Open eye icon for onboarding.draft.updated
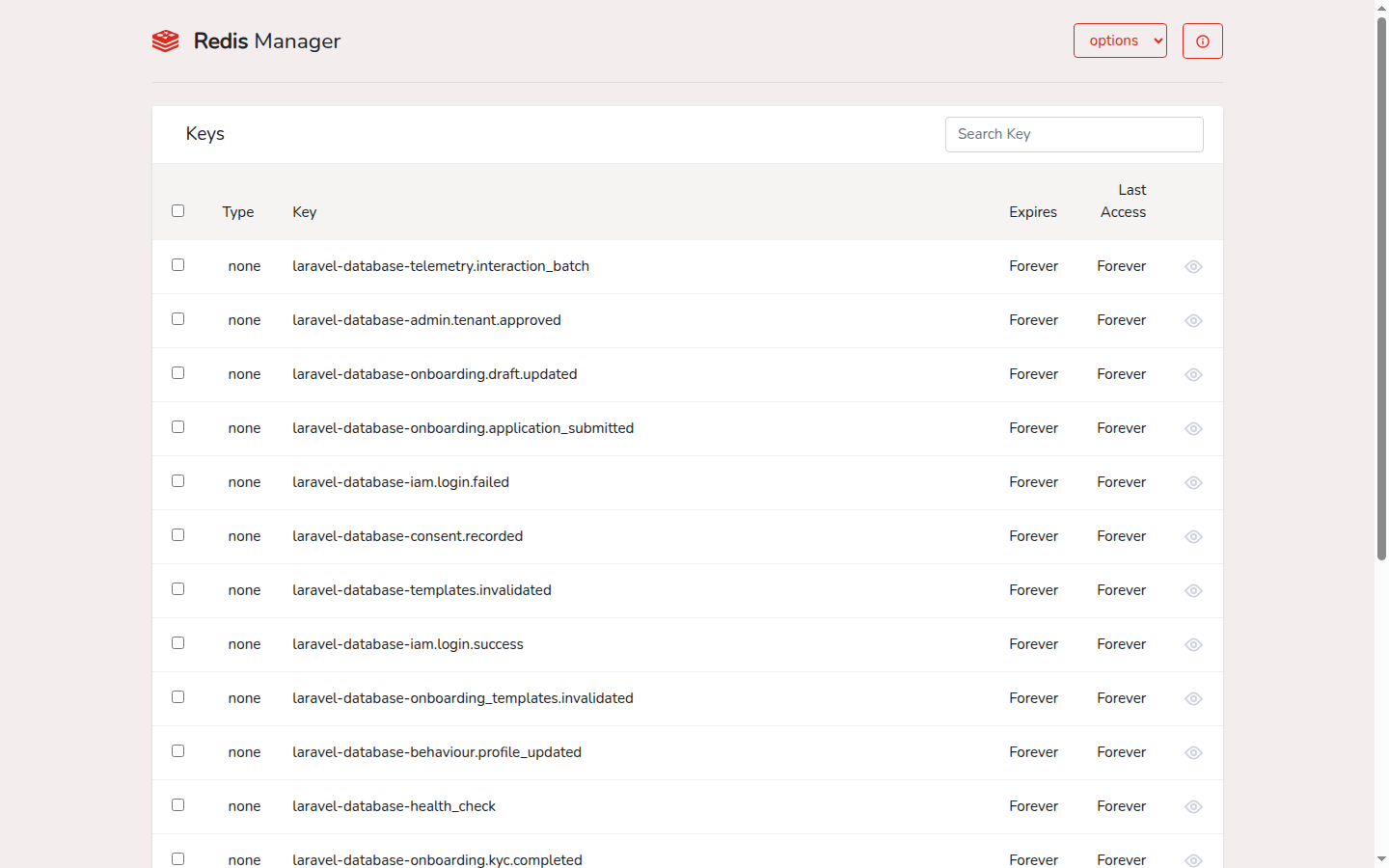The height and width of the screenshot is (868, 1389). [1193, 374]
